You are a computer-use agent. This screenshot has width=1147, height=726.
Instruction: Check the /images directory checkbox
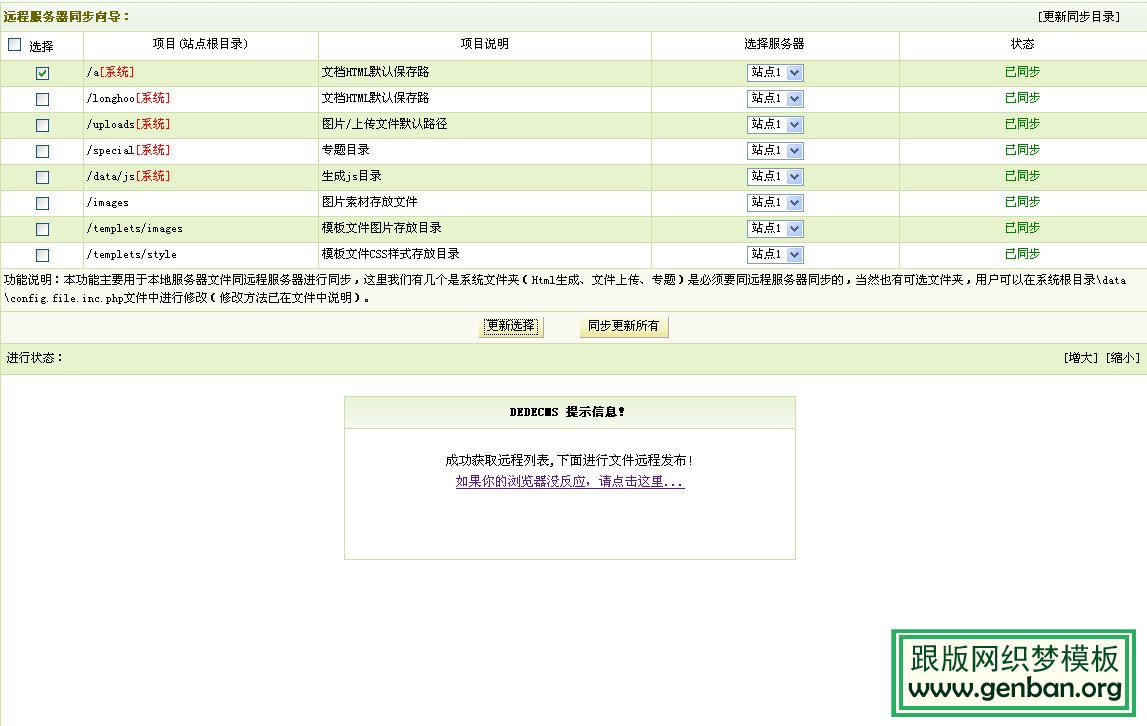(x=42, y=203)
